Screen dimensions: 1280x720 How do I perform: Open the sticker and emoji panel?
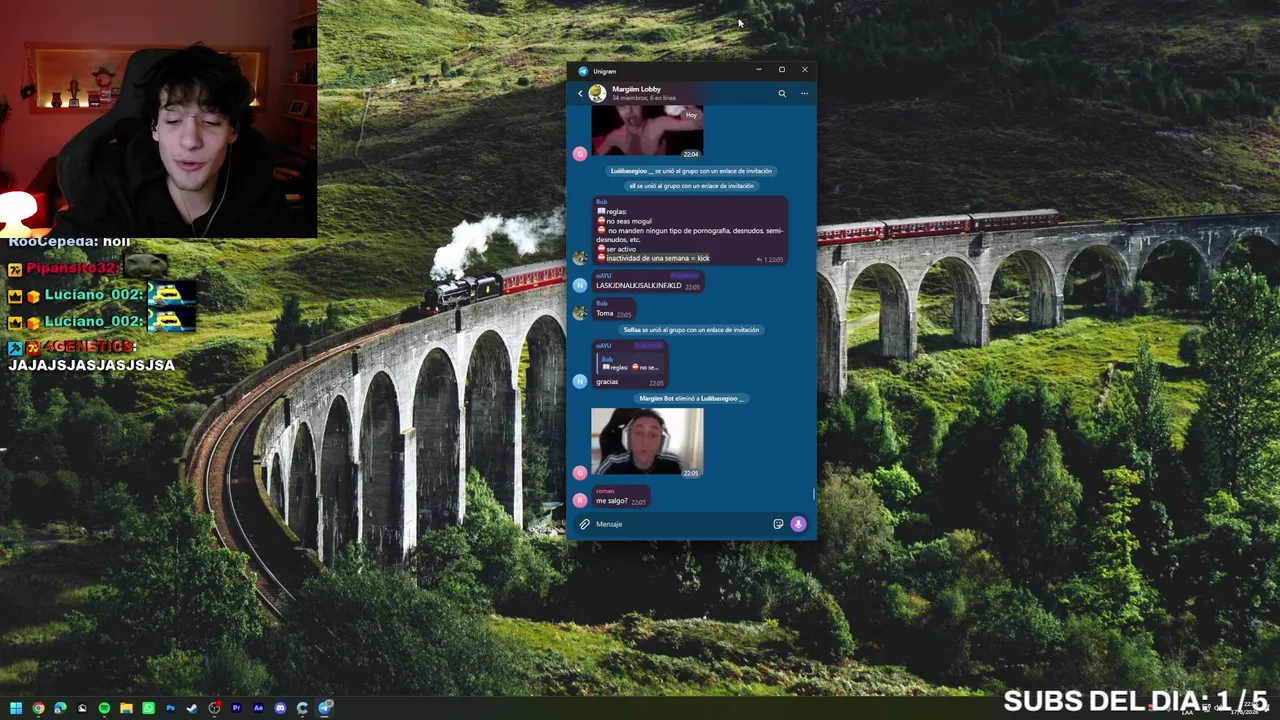(778, 524)
